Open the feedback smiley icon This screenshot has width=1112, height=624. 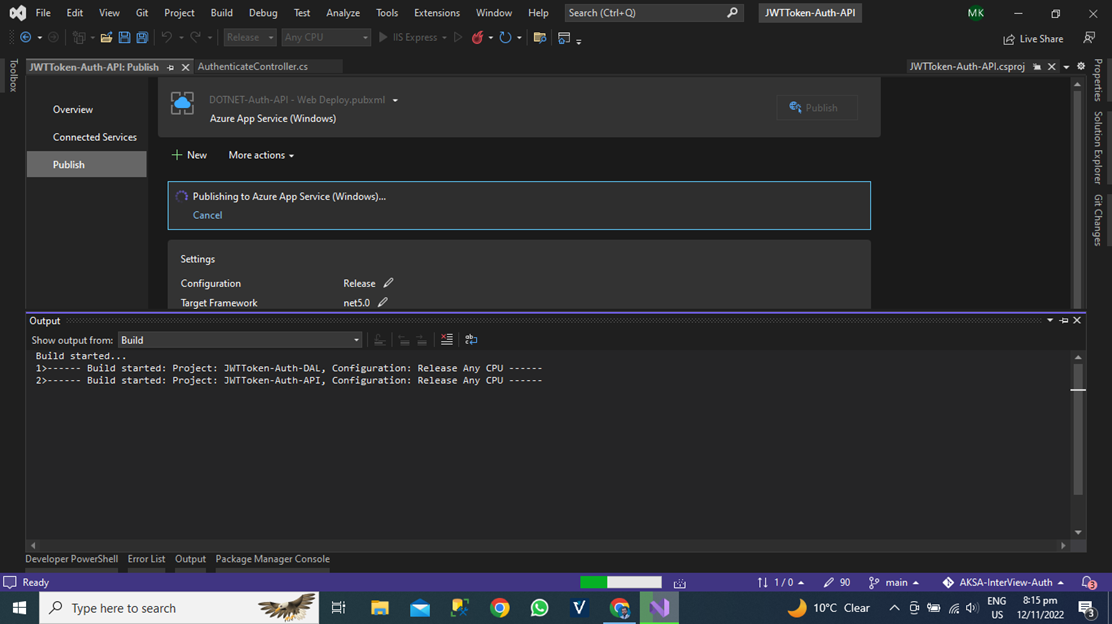click(x=1089, y=38)
